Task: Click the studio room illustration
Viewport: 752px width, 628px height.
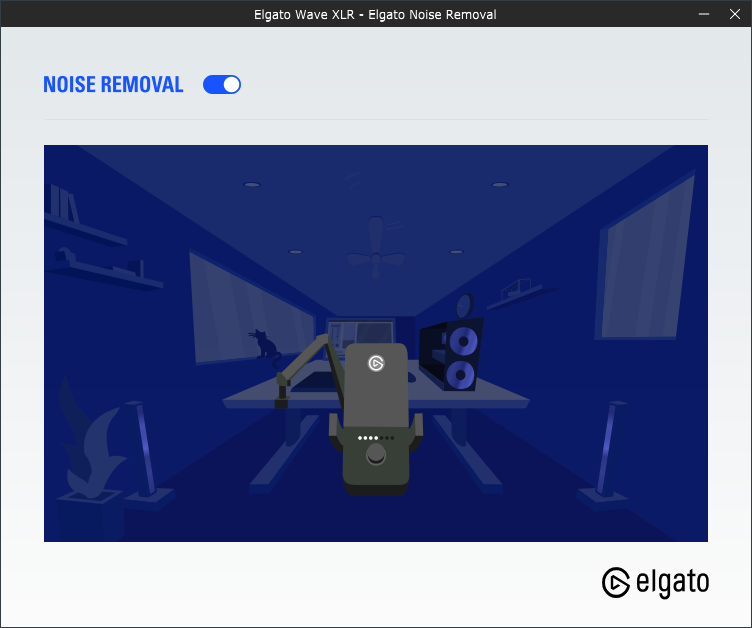Action: click(x=376, y=343)
